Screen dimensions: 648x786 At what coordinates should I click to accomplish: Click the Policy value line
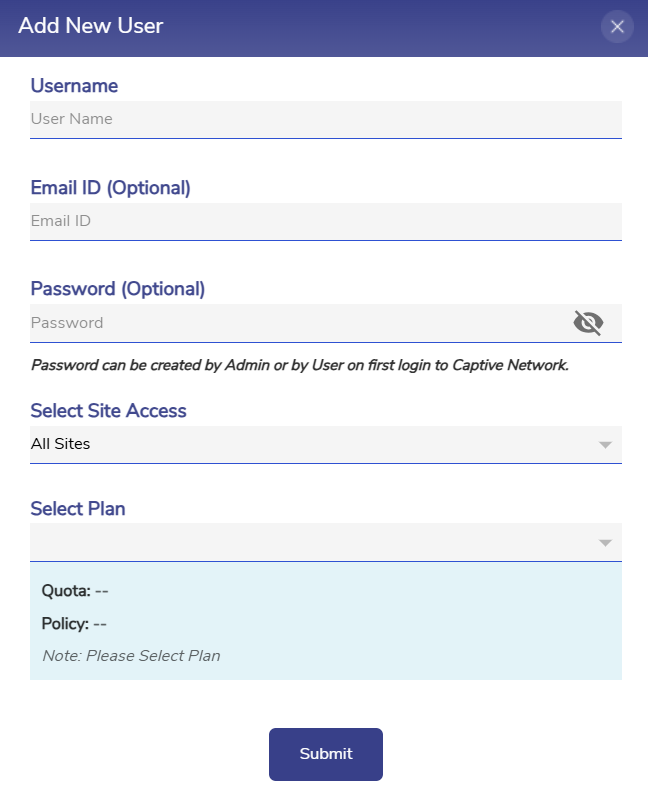coord(74,624)
